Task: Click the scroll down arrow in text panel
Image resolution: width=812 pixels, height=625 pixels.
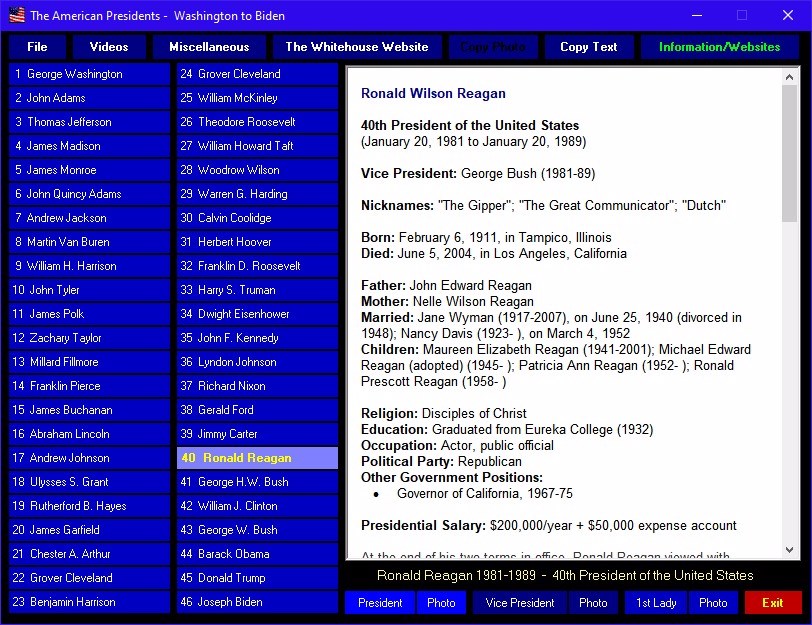Action: click(x=789, y=550)
